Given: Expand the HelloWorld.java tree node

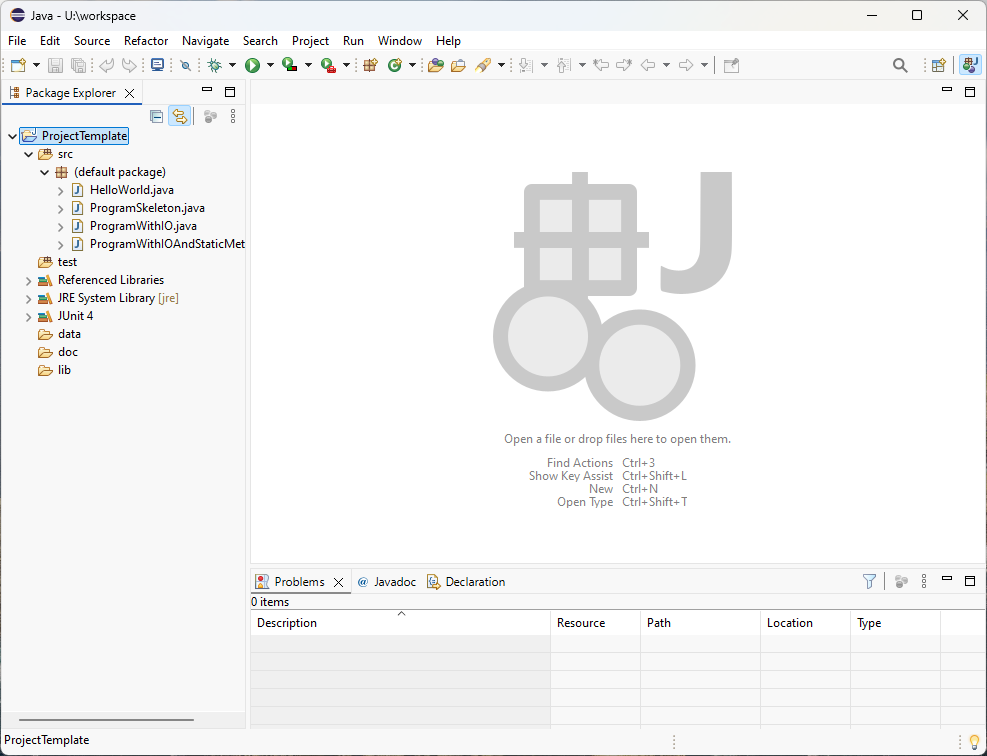Looking at the screenshot, I should tap(61, 190).
